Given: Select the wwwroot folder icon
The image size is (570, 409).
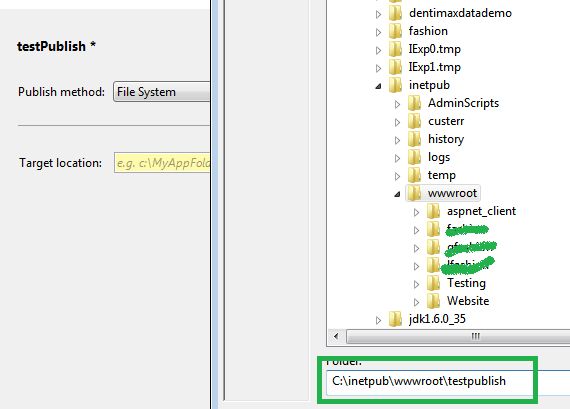Looking at the screenshot, I should 414,193.
